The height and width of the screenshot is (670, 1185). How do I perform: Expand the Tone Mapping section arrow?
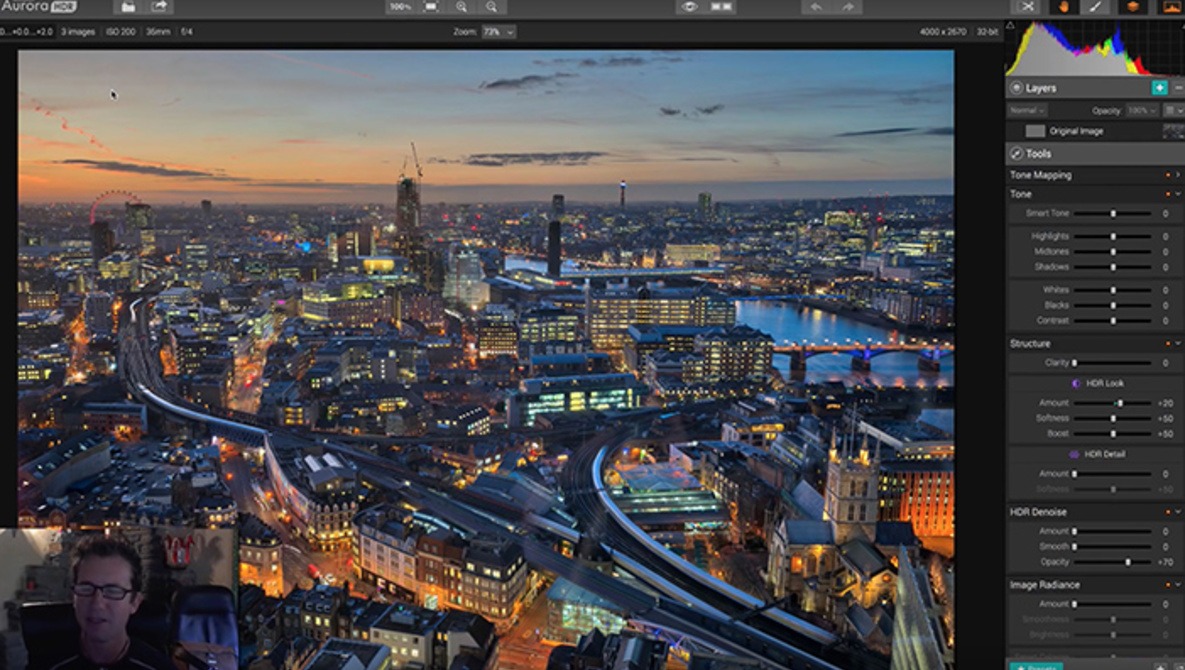pos(1177,175)
